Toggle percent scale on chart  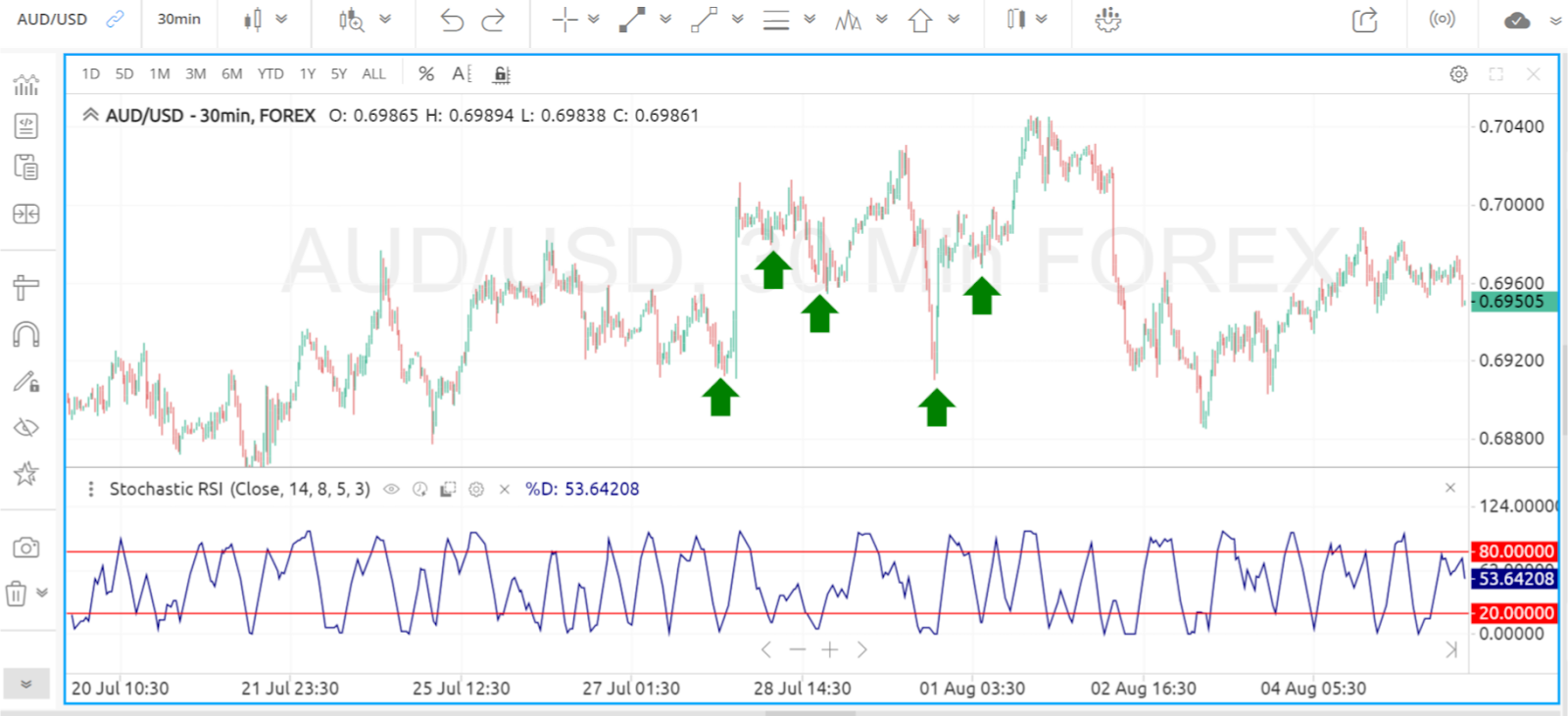426,74
